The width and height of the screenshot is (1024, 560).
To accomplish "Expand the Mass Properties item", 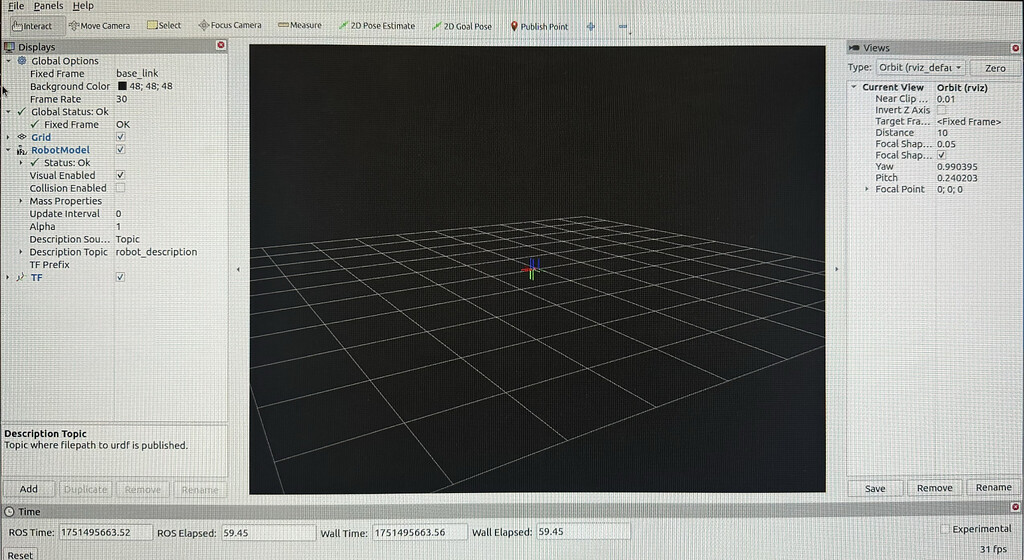I will coord(21,201).
